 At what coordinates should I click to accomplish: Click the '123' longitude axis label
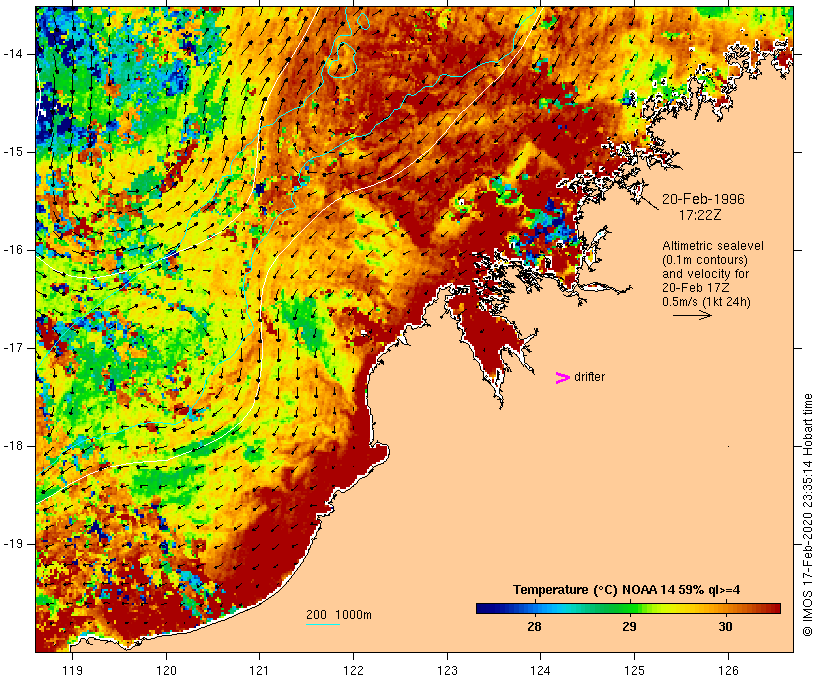pos(447,670)
